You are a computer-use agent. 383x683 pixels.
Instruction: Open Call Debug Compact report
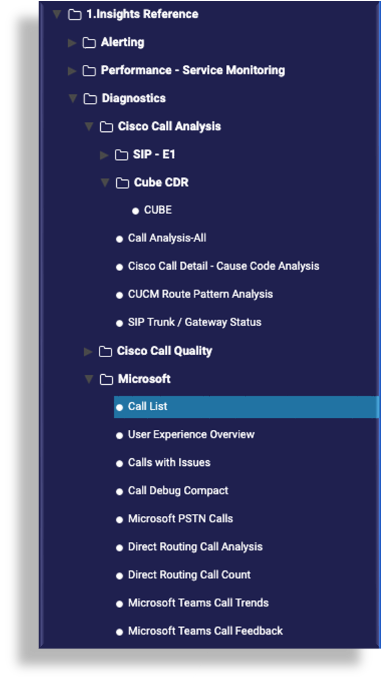point(178,490)
